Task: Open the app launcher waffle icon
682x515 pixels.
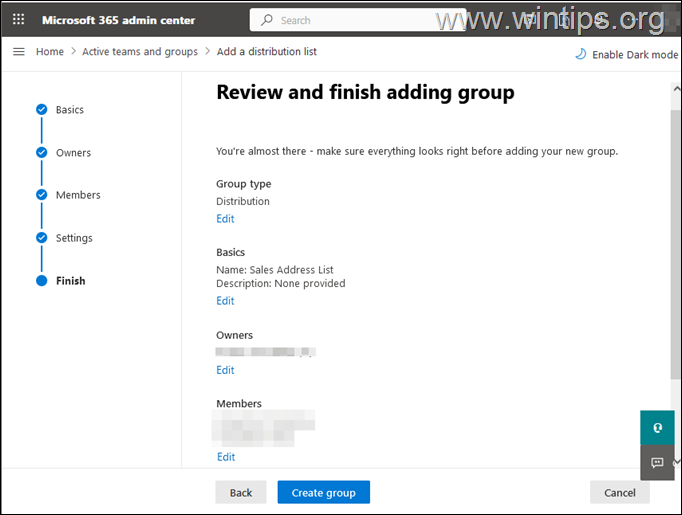Action: tap(18, 20)
